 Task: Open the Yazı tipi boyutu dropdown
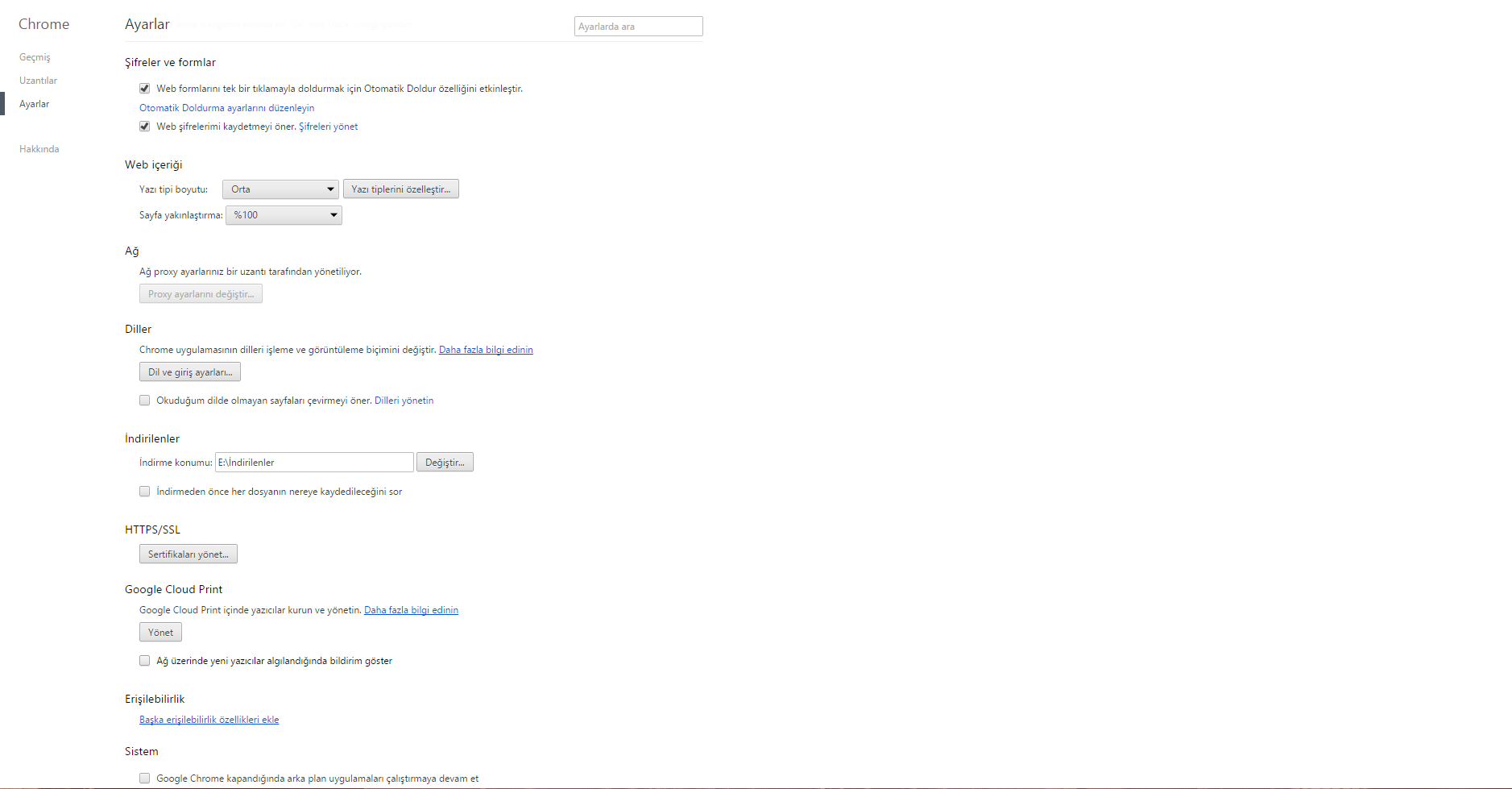click(280, 189)
